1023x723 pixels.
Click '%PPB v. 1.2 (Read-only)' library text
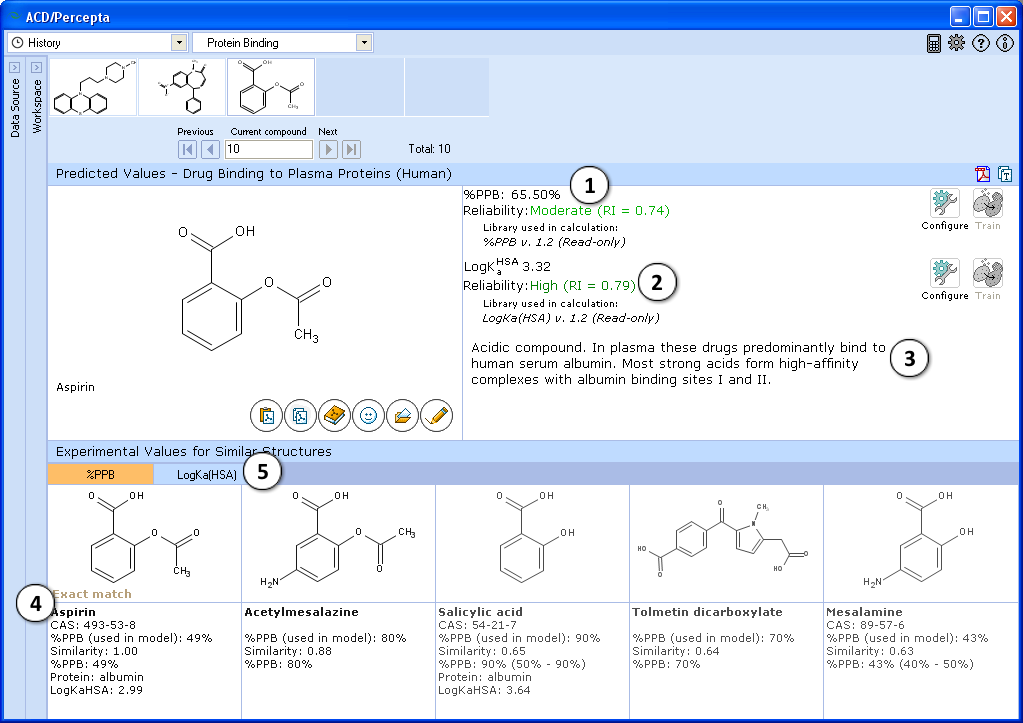[554, 242]
